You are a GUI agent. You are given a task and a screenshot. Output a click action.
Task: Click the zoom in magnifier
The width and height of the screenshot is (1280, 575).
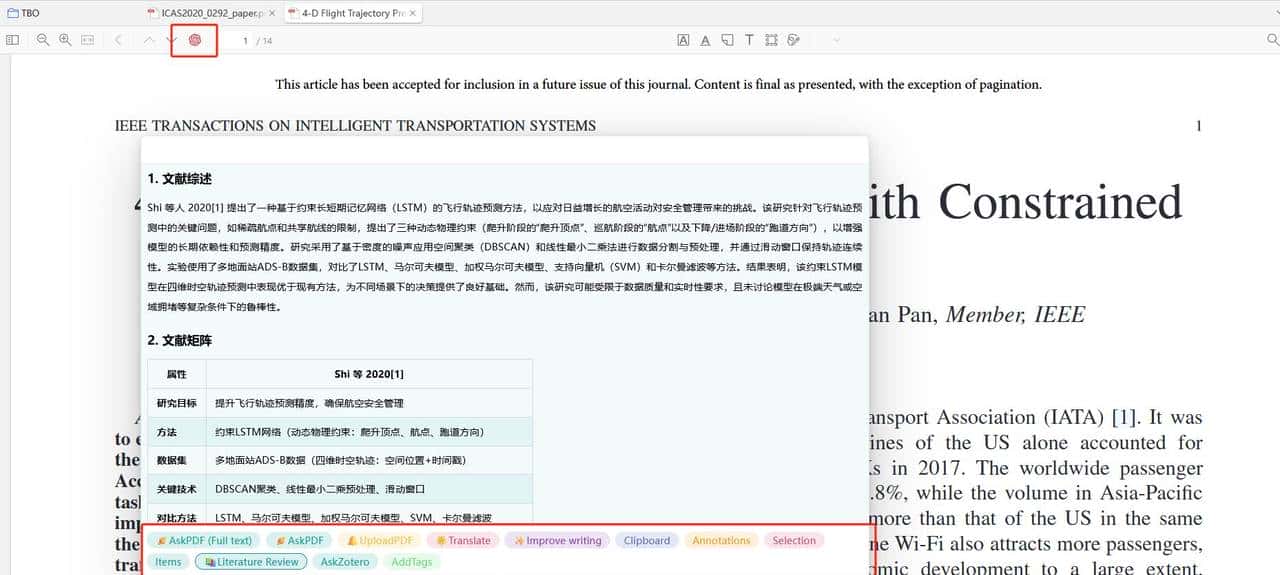(x=65, y=40)
